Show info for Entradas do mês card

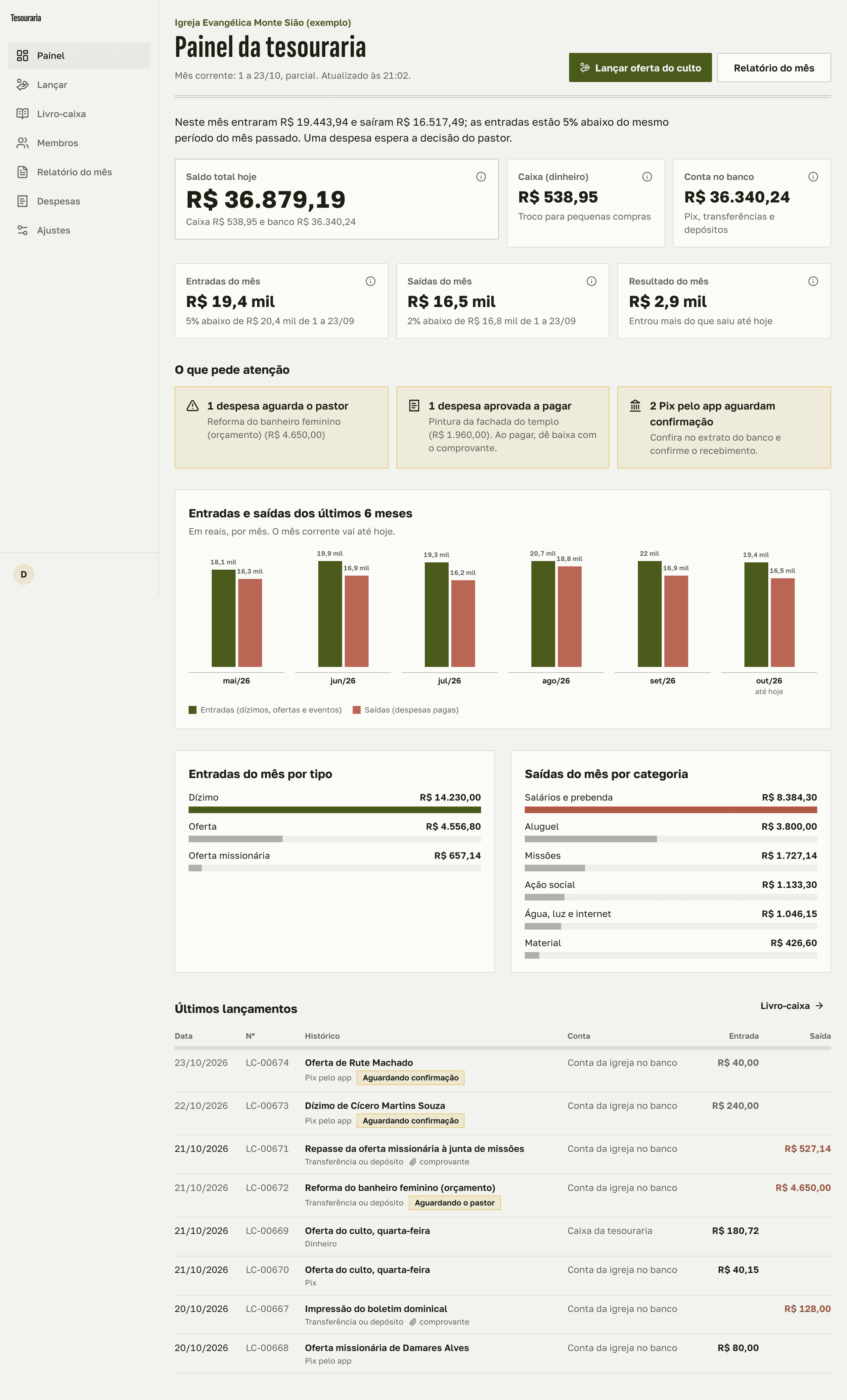tap(370, 281)
